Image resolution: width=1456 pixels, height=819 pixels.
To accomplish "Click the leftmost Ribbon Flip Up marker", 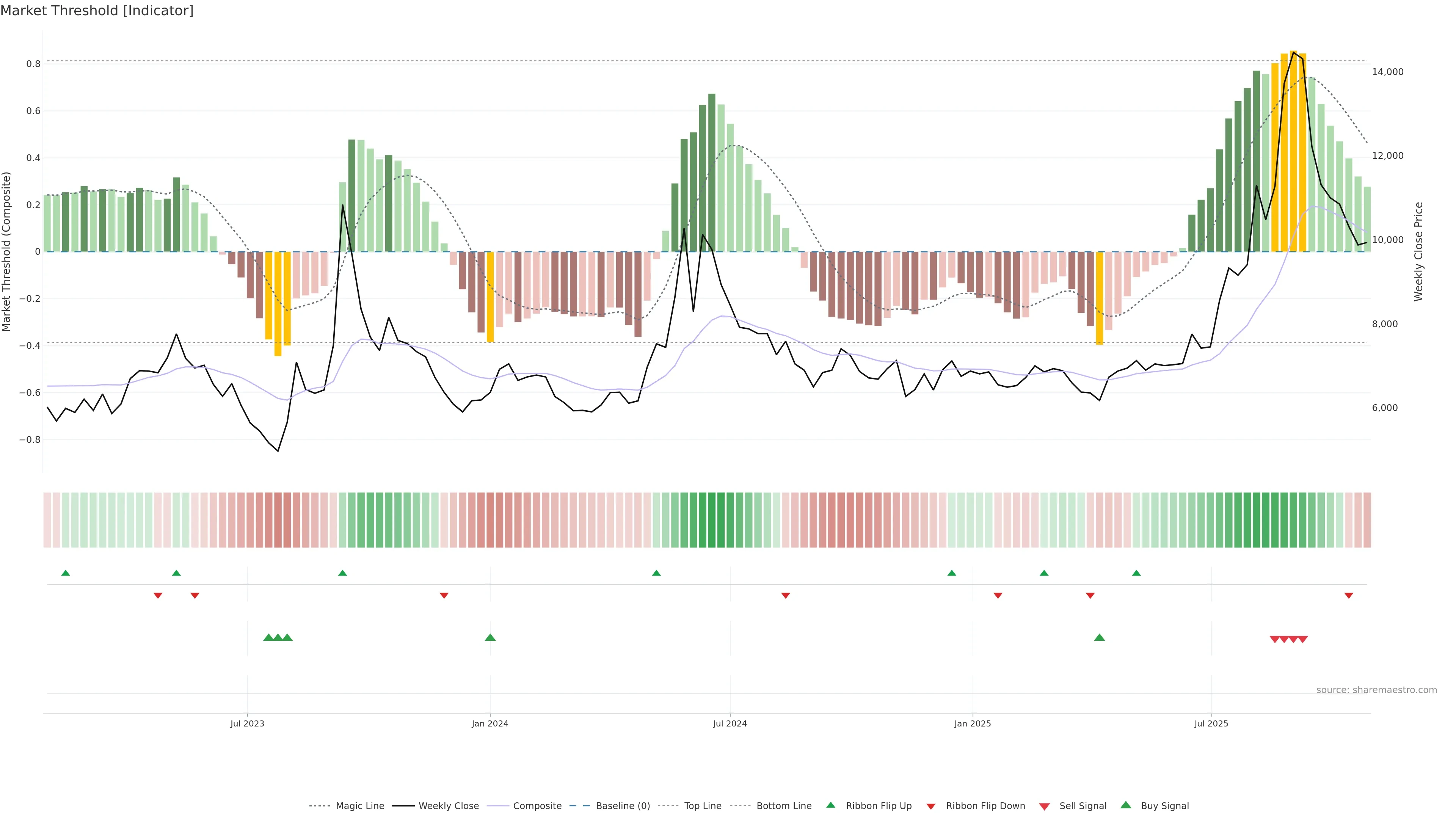I will (66, 573).
